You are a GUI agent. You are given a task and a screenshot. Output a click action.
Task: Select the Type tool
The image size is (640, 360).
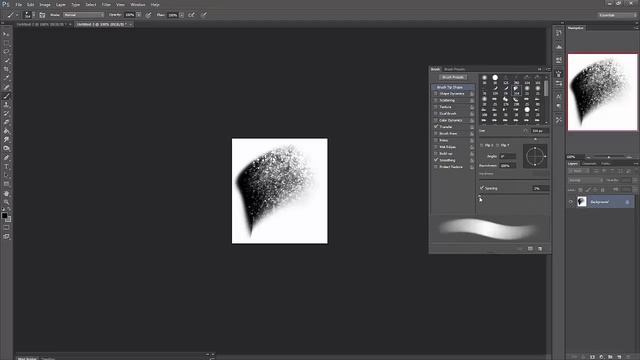pos(6,167)
